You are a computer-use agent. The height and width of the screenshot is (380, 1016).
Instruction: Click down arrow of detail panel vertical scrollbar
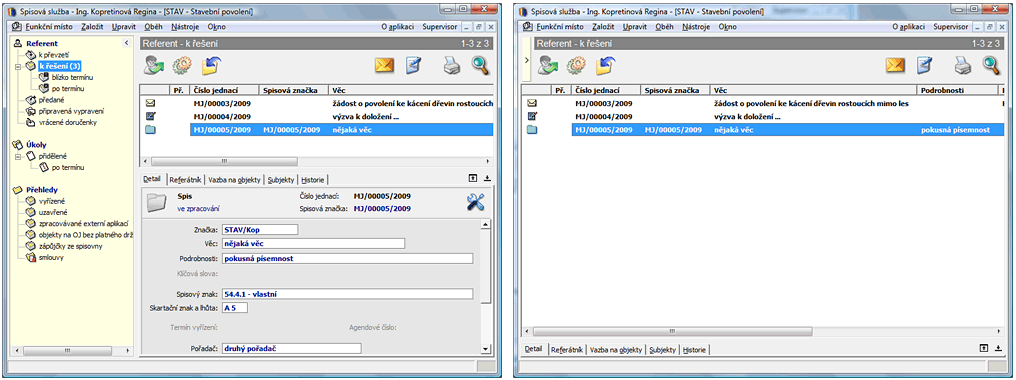point(485,350)
